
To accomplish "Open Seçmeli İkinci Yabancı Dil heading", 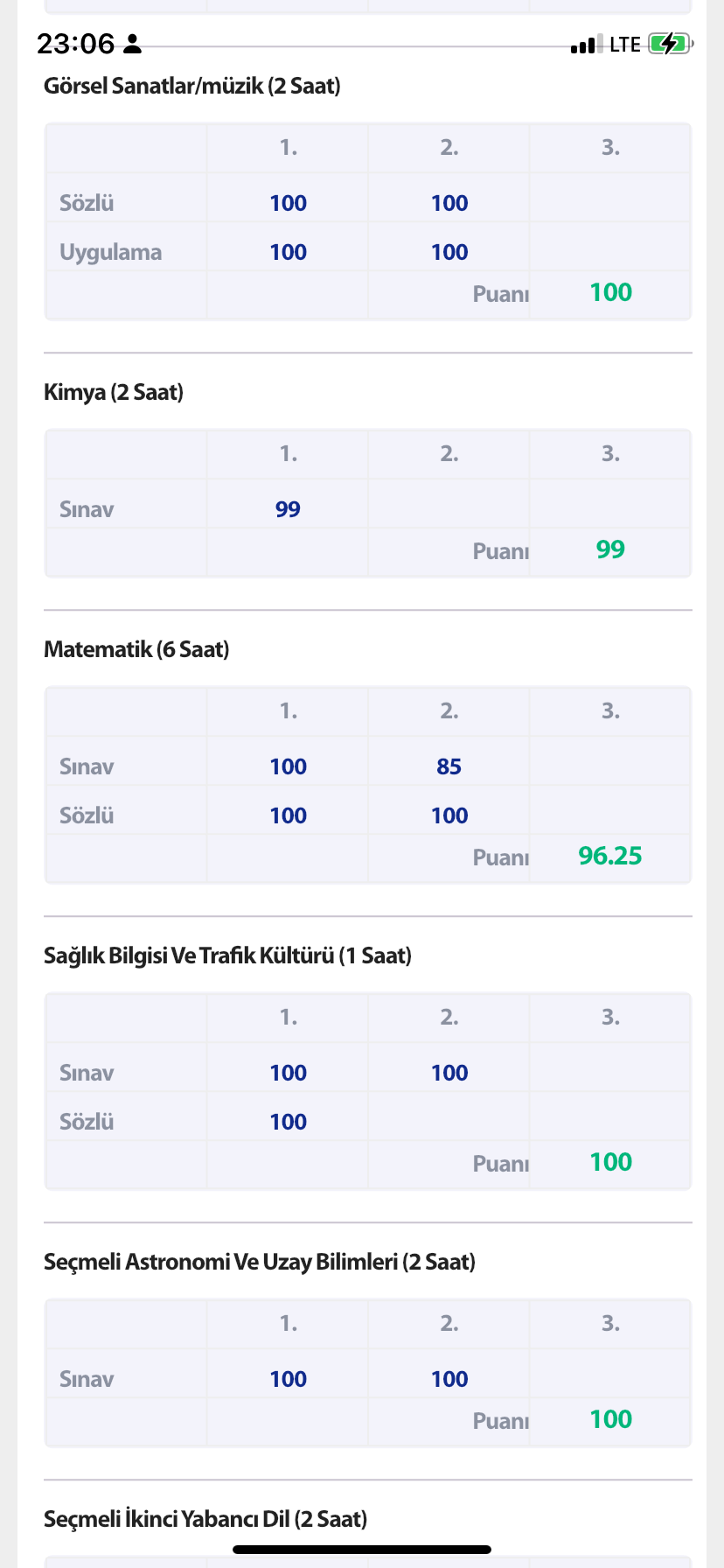I will (x=205, y=1519).
